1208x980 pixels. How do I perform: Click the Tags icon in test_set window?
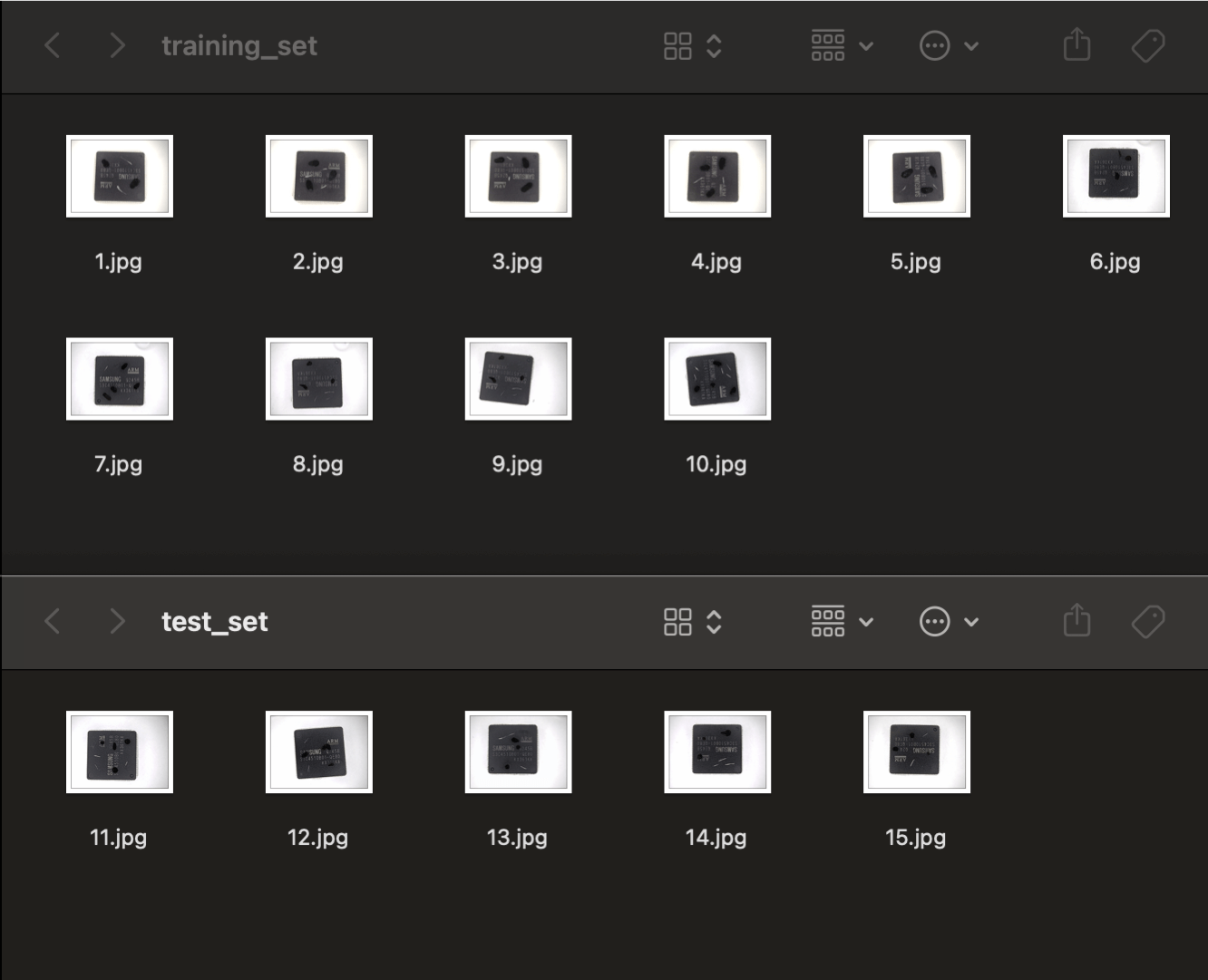coord(1148,622)
